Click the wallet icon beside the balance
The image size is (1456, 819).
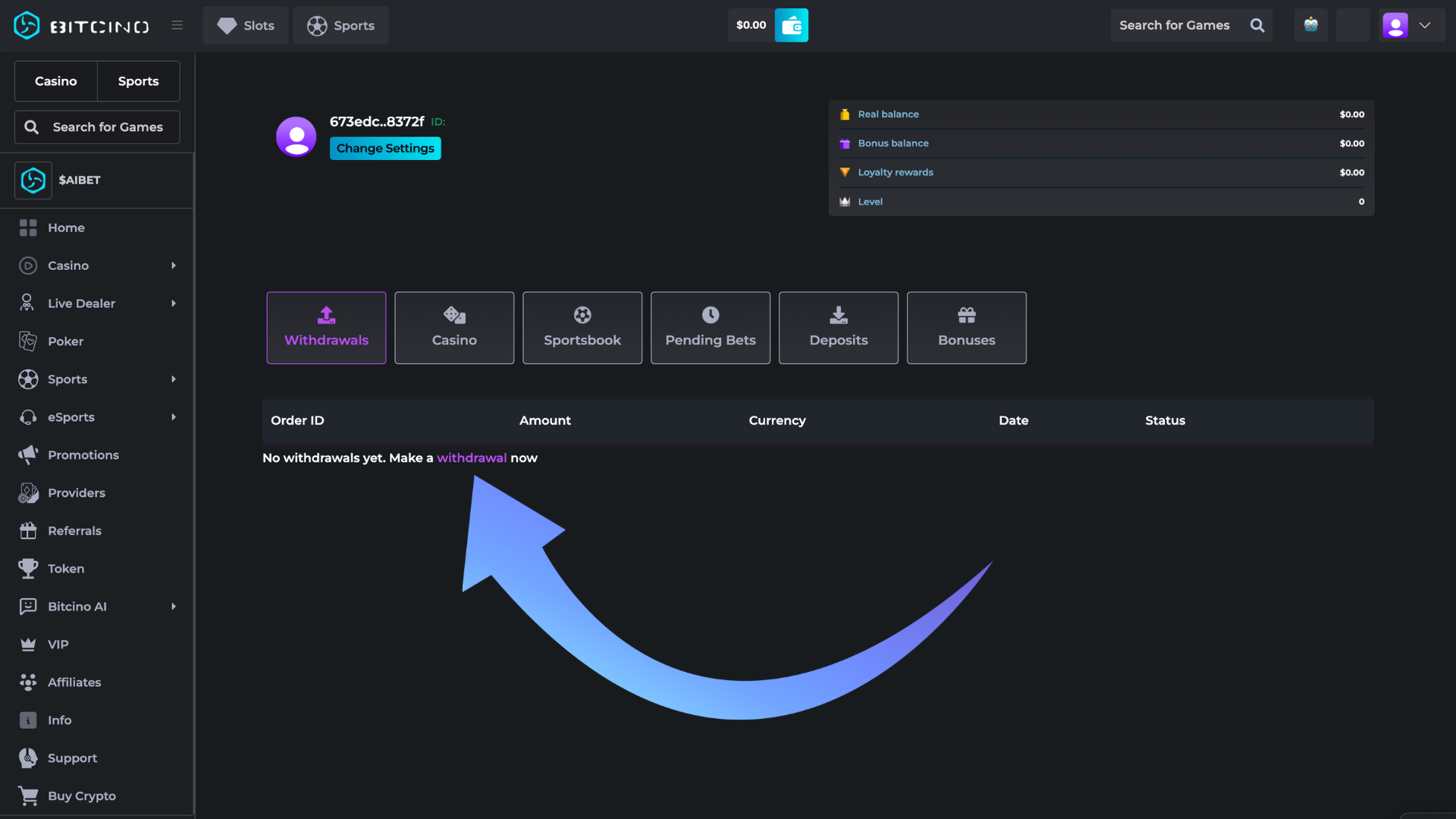click(791, 25)
